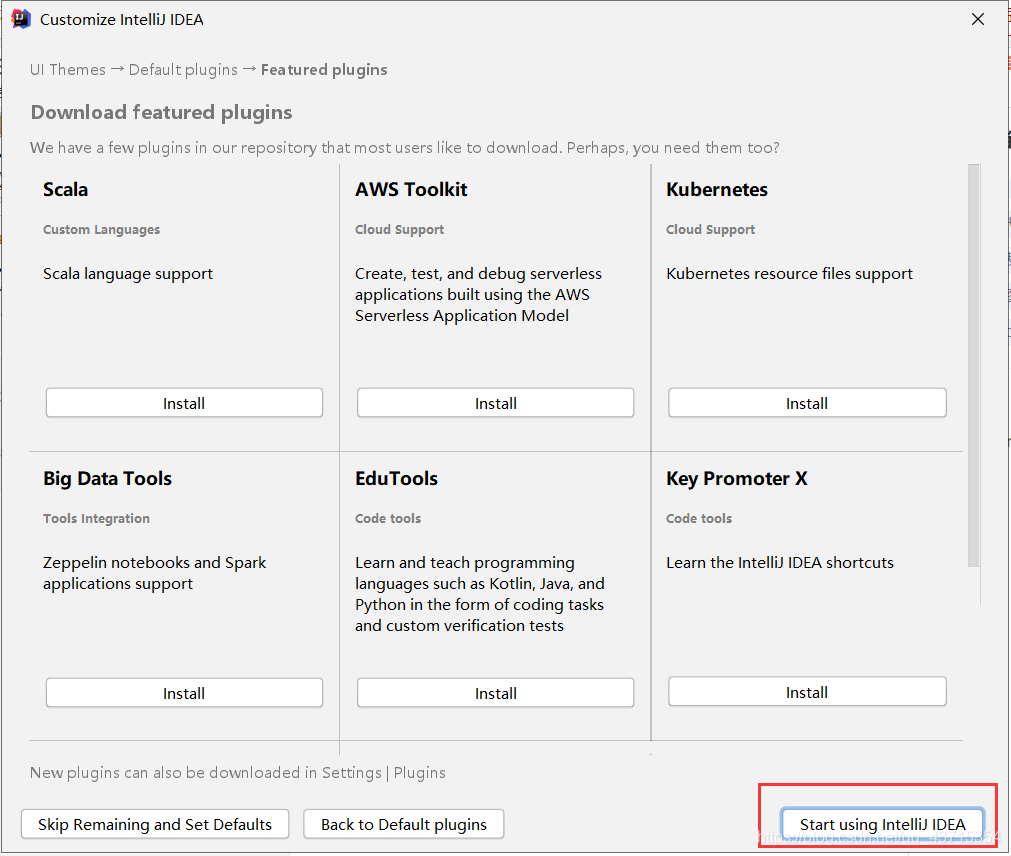This screenshot has width=1011, height=856.
Task: Go Back to Default plugins
Action: pyautogui.click(x=404, y=824)
